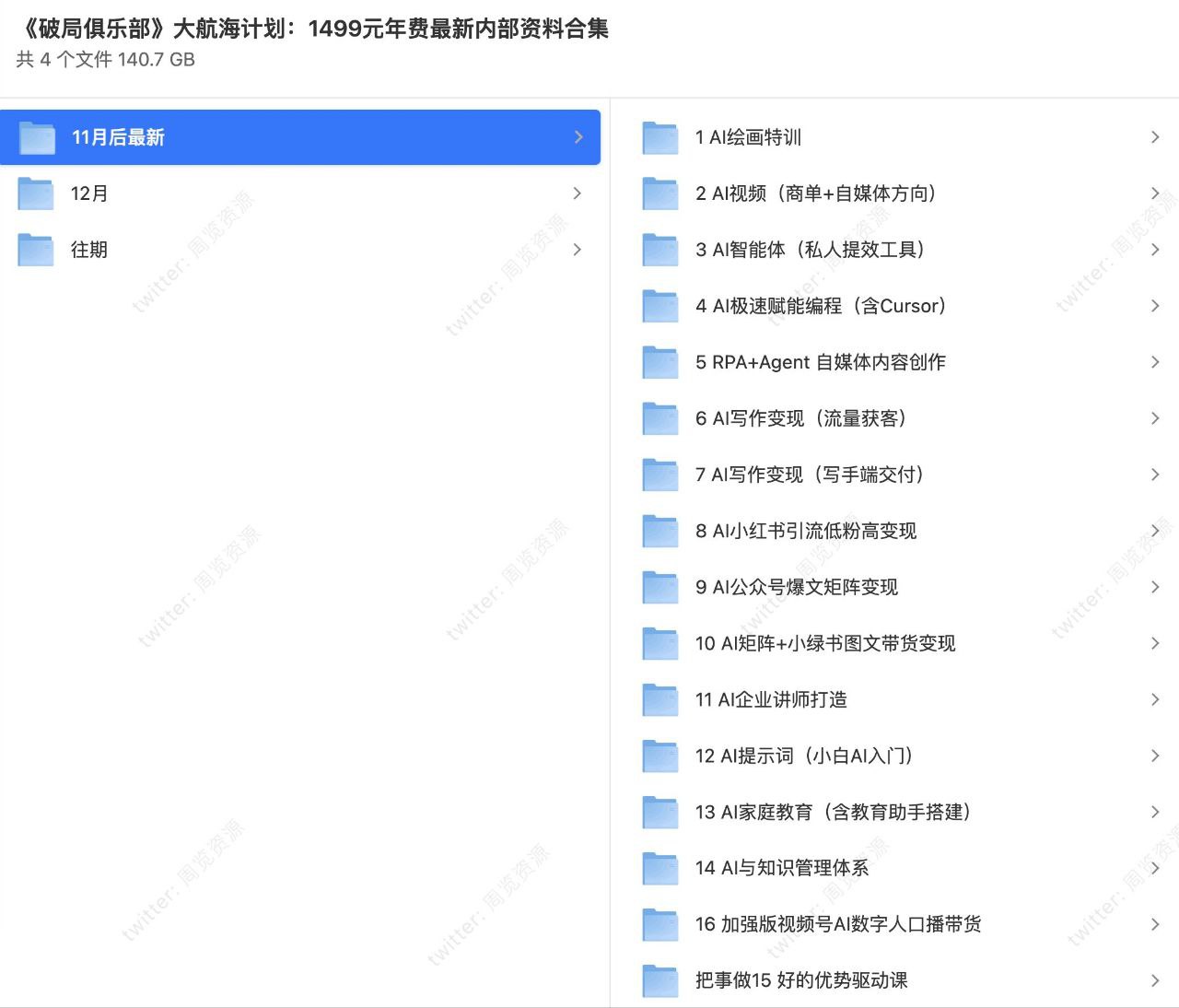Click folder icon of 11 AI企业讲师打造
The height and width of the screenshot is (1008, 1179).
click(x=660, y=700)
